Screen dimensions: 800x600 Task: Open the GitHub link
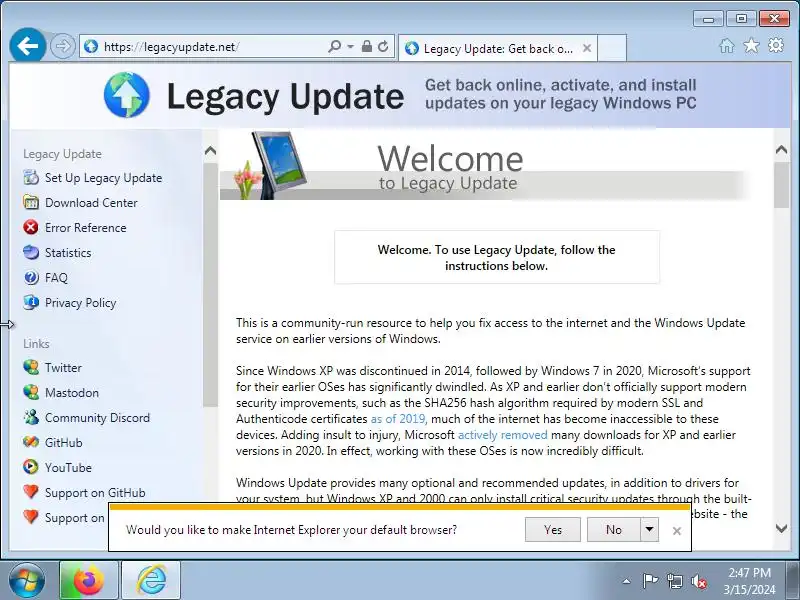pos(64,442)
